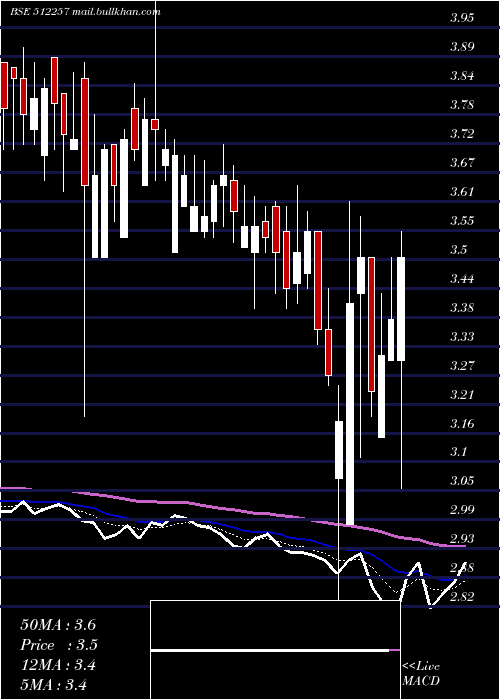Viewport: 500px width, 700px height.
Task: Click the 5MA : 3.4 reading
Action: pos(54,685)
